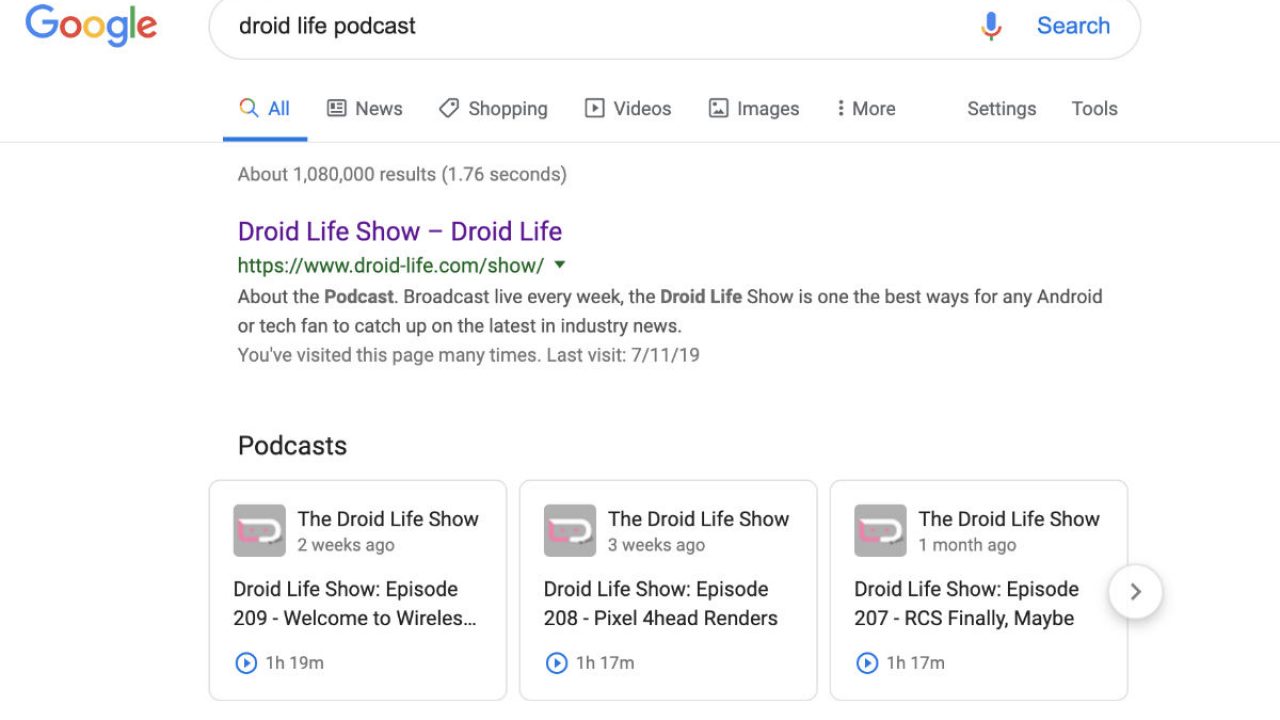Expand the green arrow beside droid-life.com URL
The image size is (1280, 720).
click(x=560, y=265)
